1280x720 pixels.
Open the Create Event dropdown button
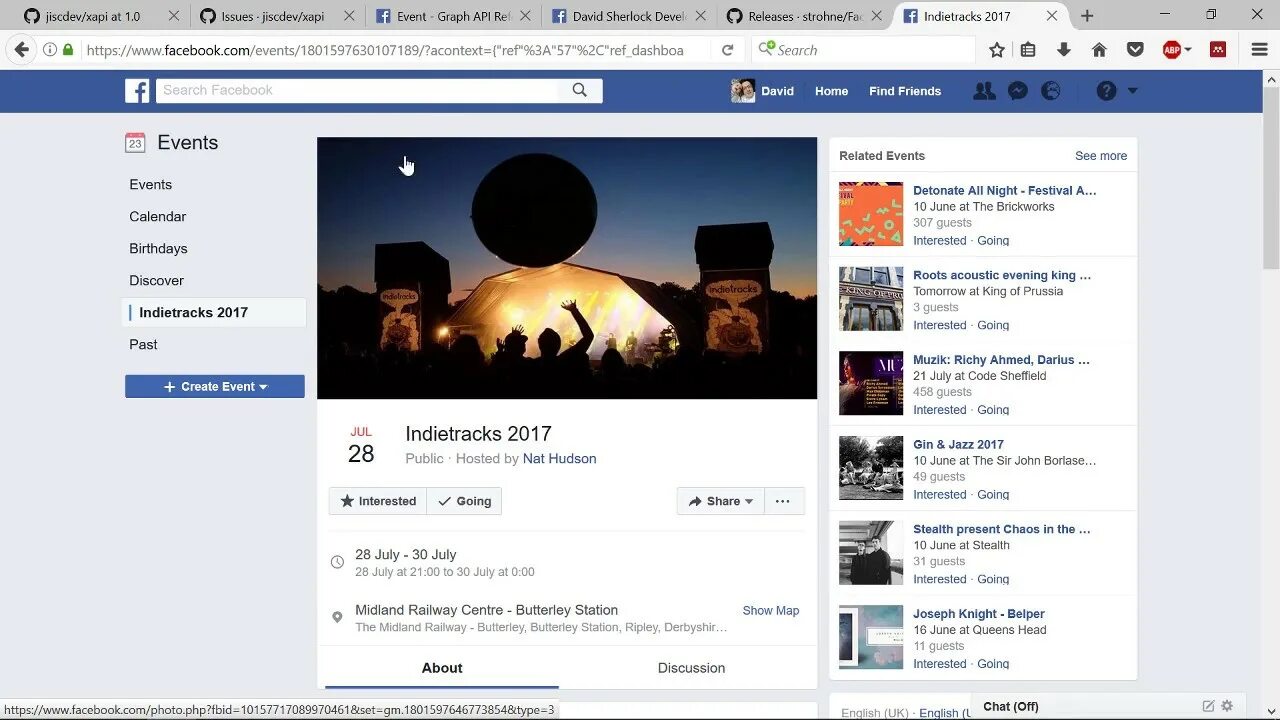[215, 387]
